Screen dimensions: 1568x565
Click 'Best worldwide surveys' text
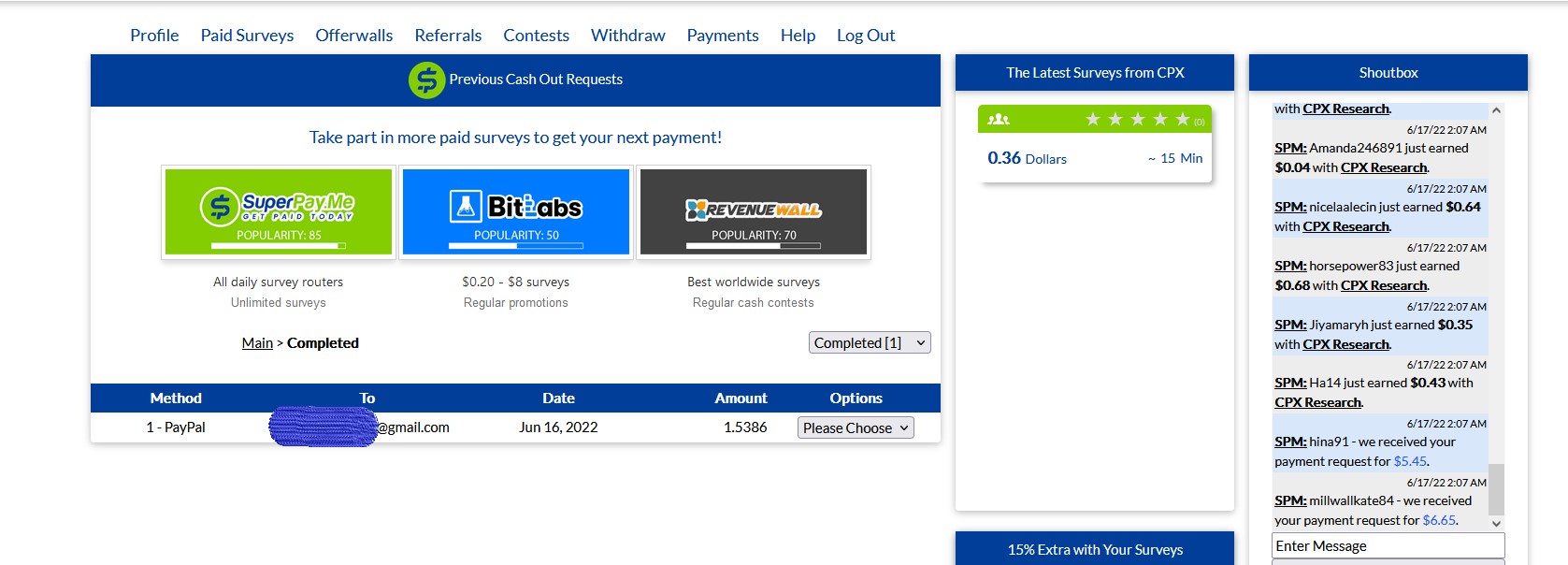click(x=754, y=282)
